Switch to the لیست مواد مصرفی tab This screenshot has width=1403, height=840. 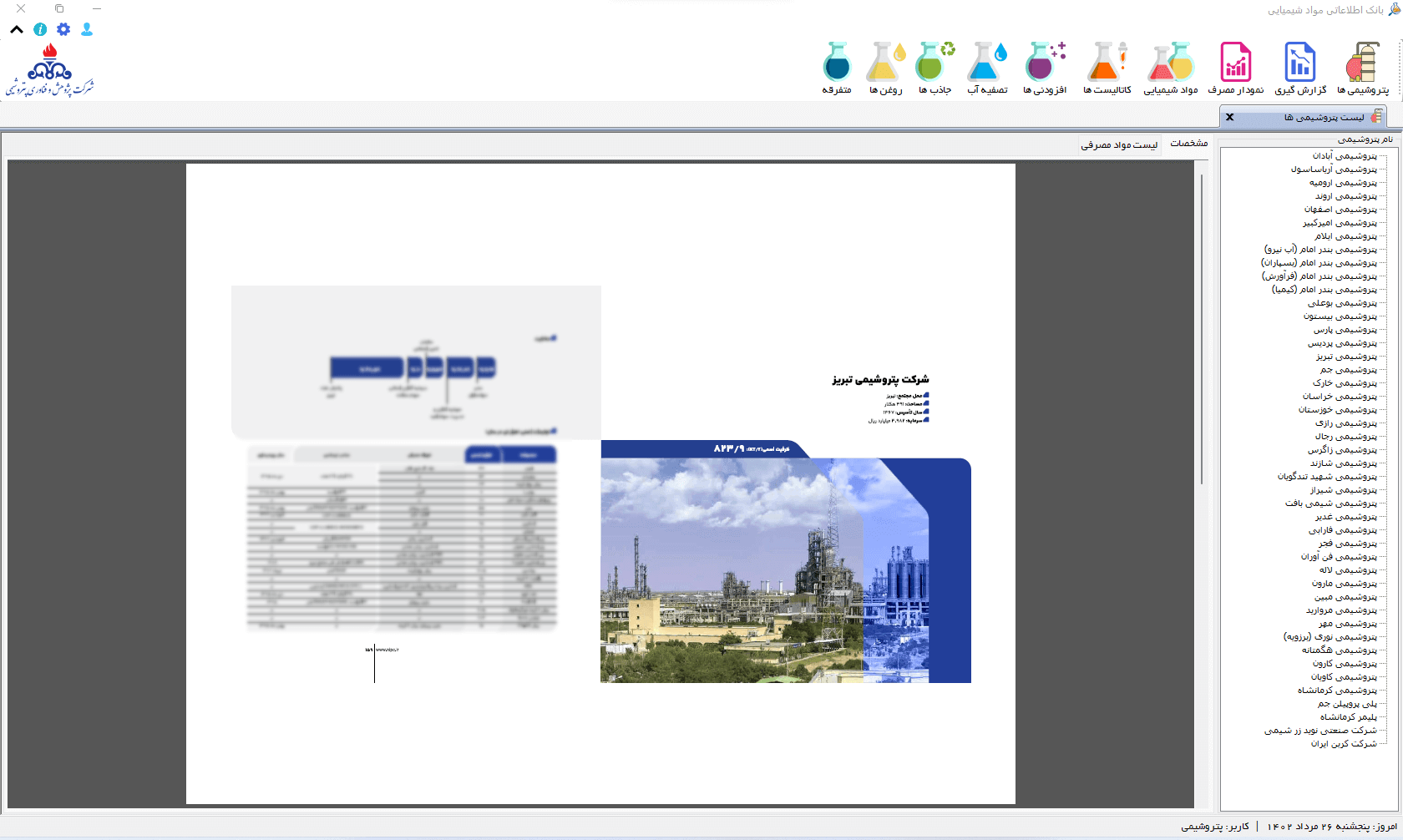pyautogui.click(x=1119, y=144)
